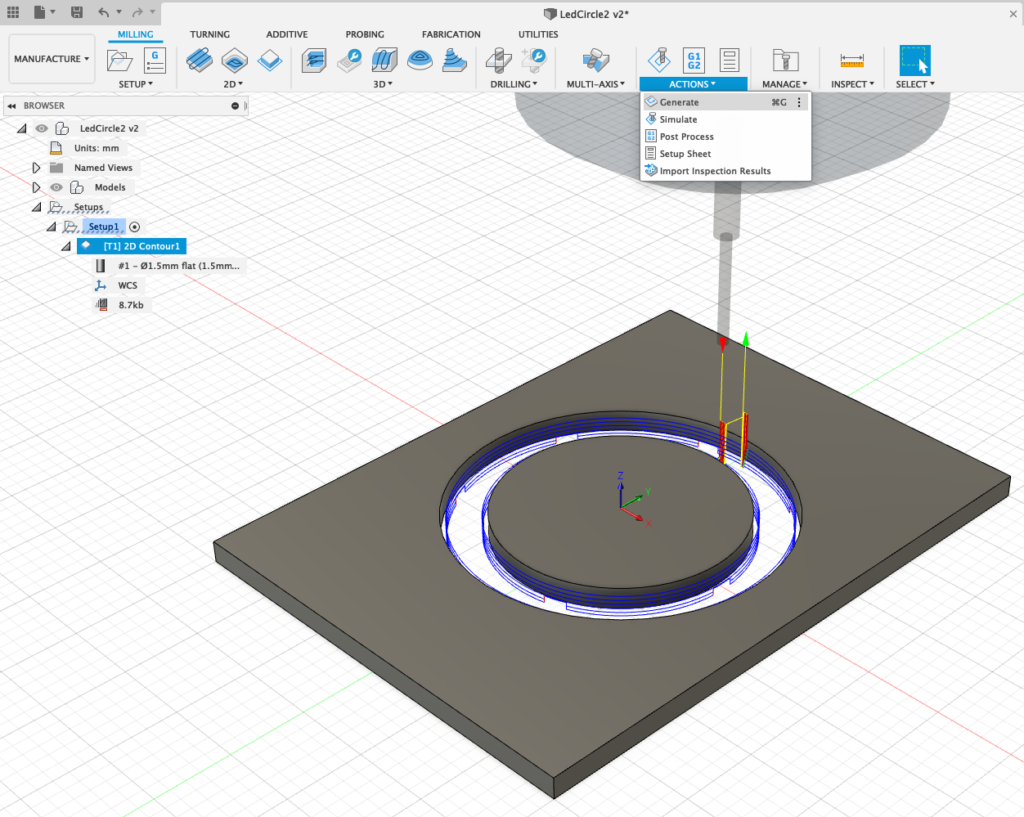Toggle visibility eye of LedCircle2 v2
This screenshot has width=1024, height=817.
[42, 129]
